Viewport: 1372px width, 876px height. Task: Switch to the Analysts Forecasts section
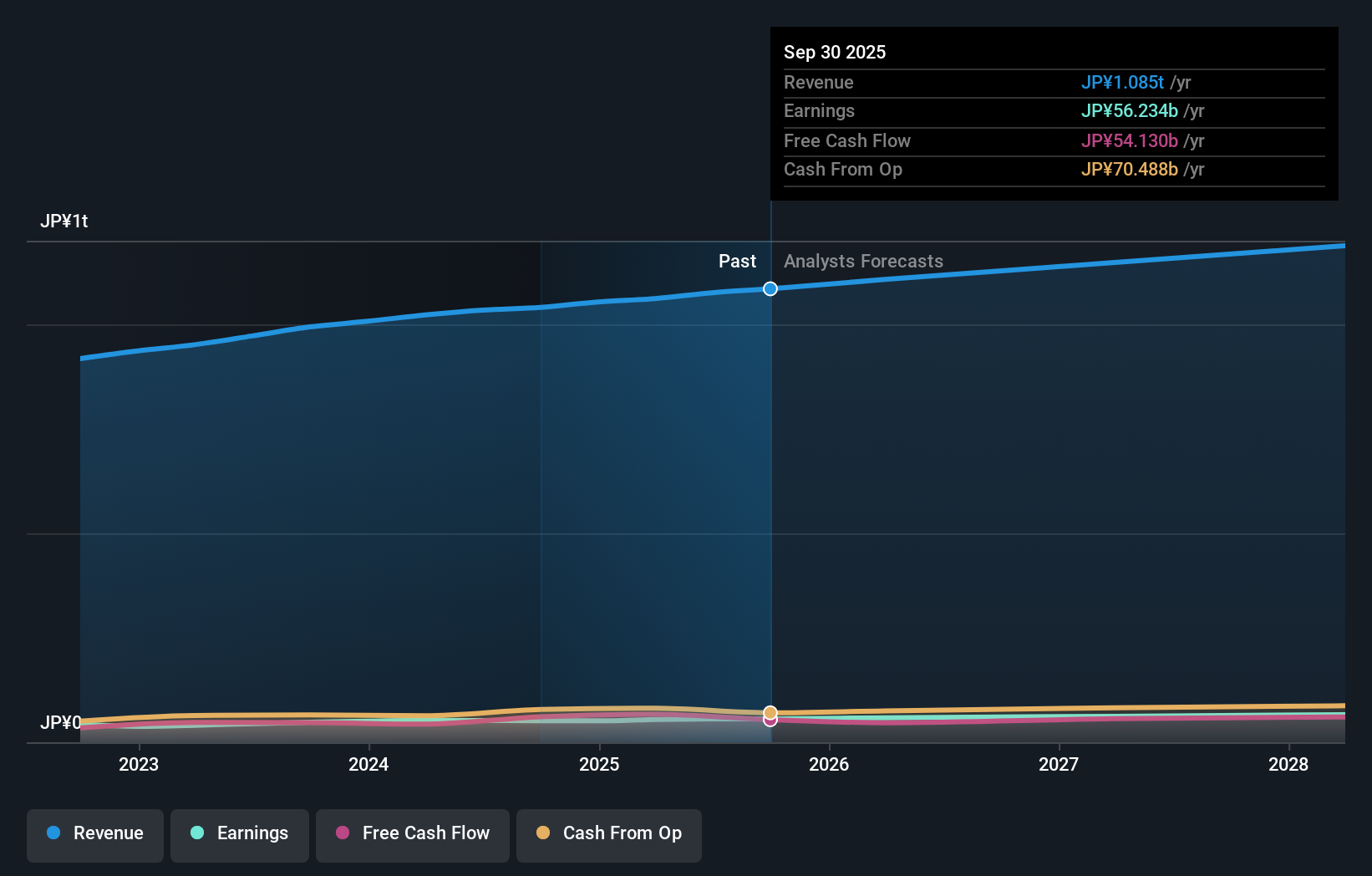tap(863, 261)
